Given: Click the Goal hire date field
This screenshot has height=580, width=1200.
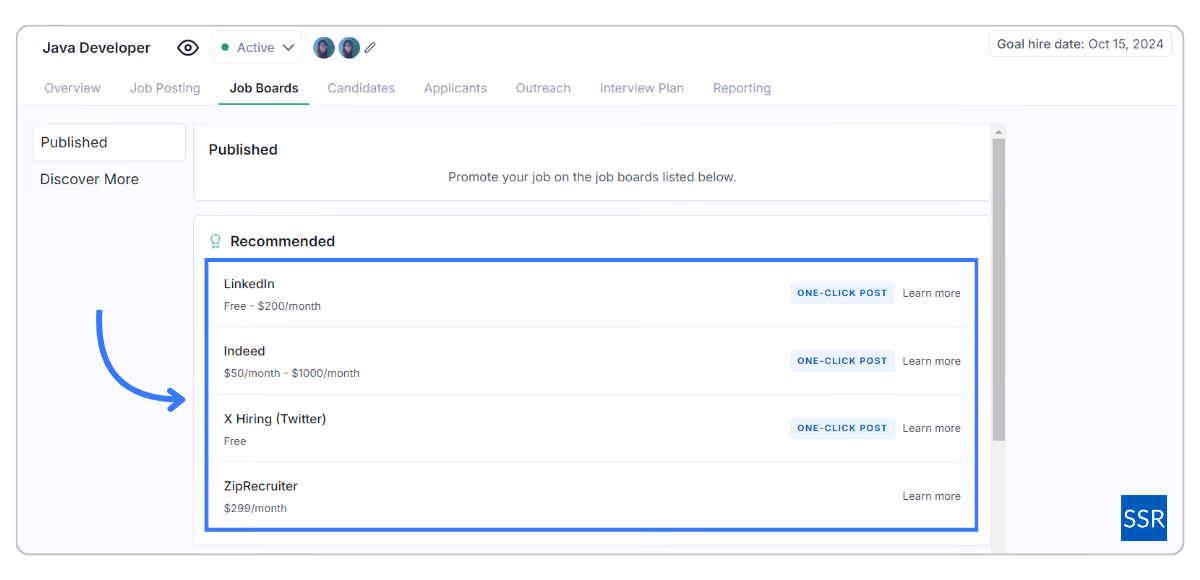Looking at the screenshot, I should (1080, 44).
